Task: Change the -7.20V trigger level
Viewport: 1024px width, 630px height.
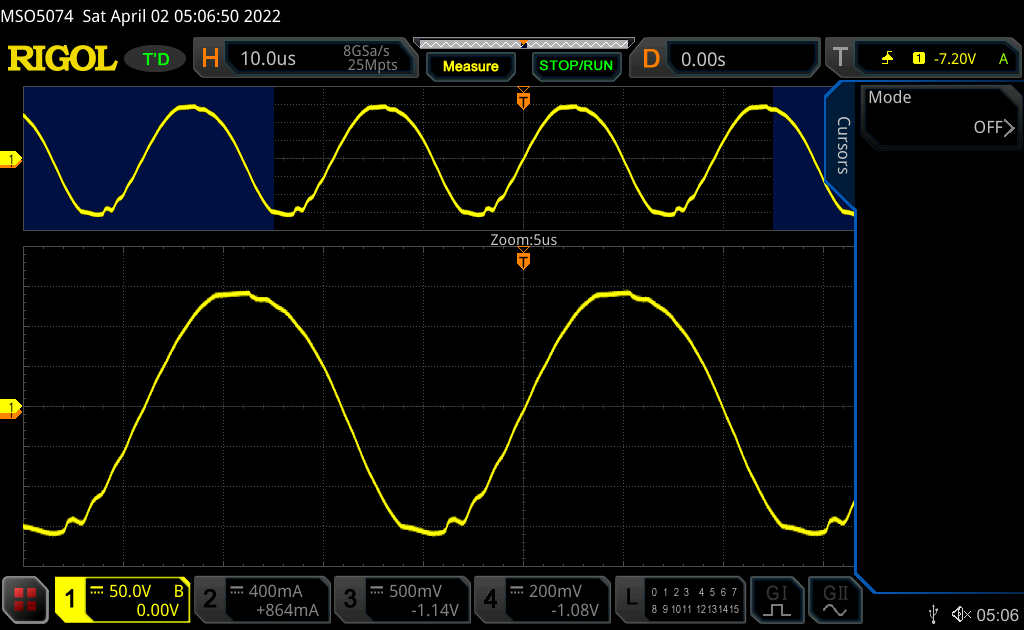Action: [x=954, y=59]
